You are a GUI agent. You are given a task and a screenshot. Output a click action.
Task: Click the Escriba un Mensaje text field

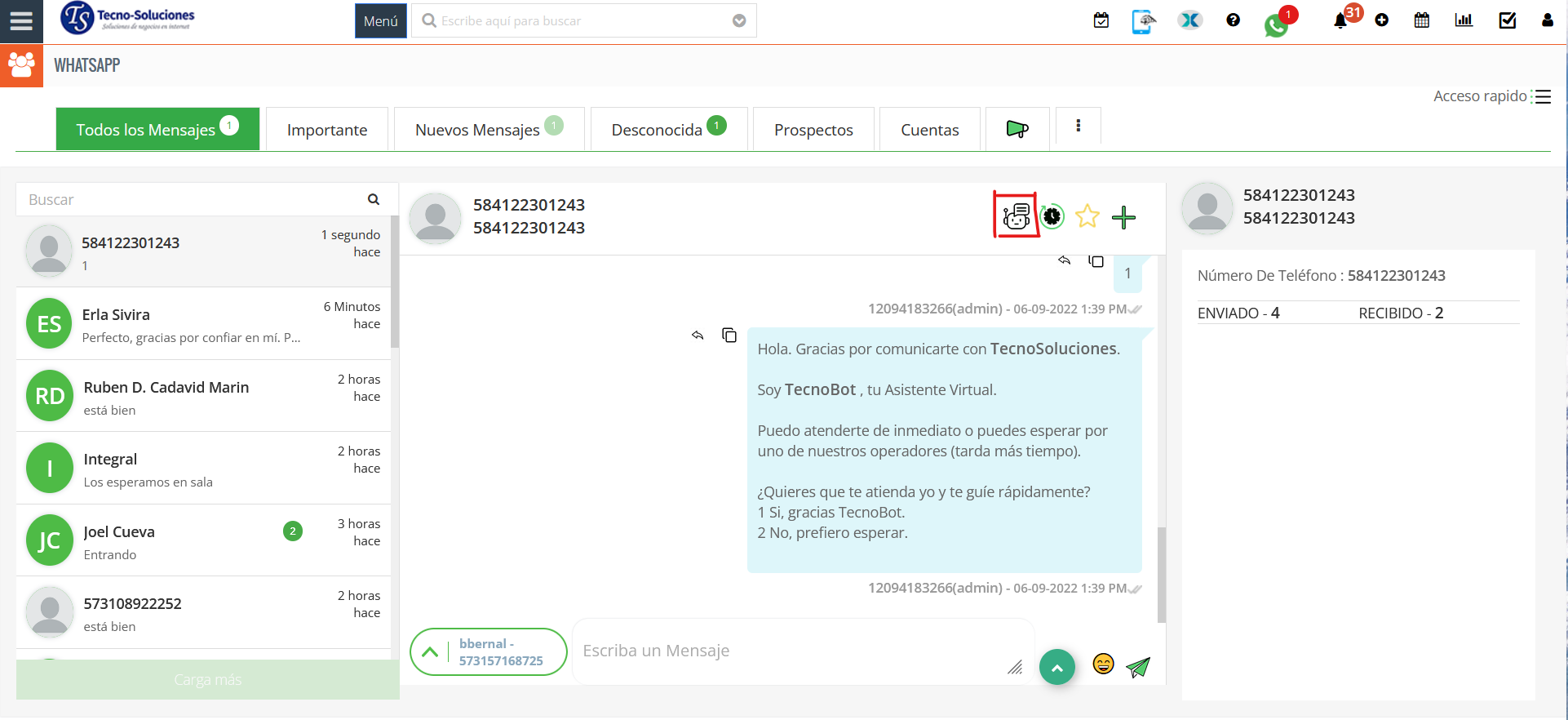click(x=791, y=651)
